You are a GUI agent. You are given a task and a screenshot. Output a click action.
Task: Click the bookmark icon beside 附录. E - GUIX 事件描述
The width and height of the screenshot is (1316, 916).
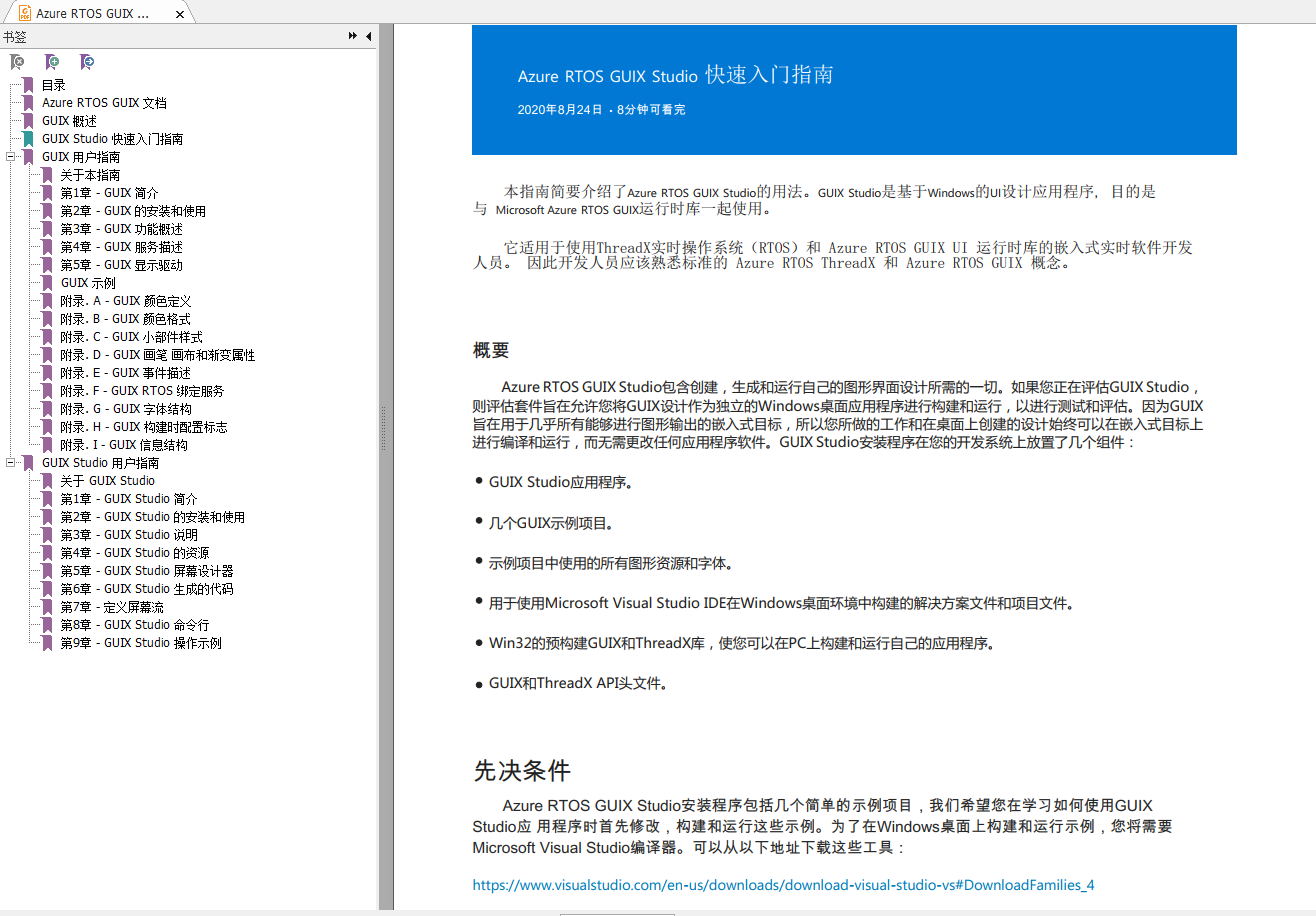pos(47,373)
